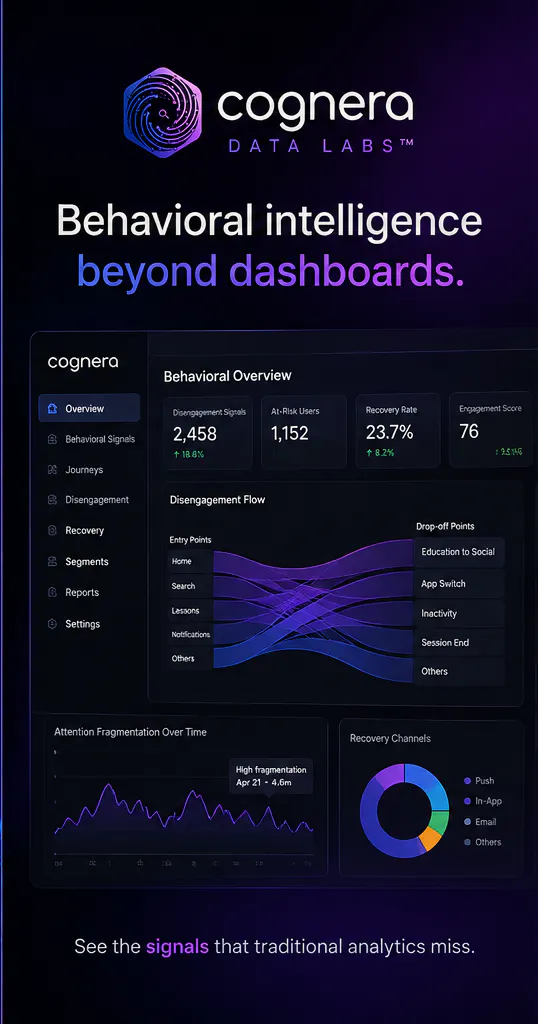The height and width of the screenshot is (1024, 538).
Task: Select the App Switch drop-off node
Action: click(459, 584)
